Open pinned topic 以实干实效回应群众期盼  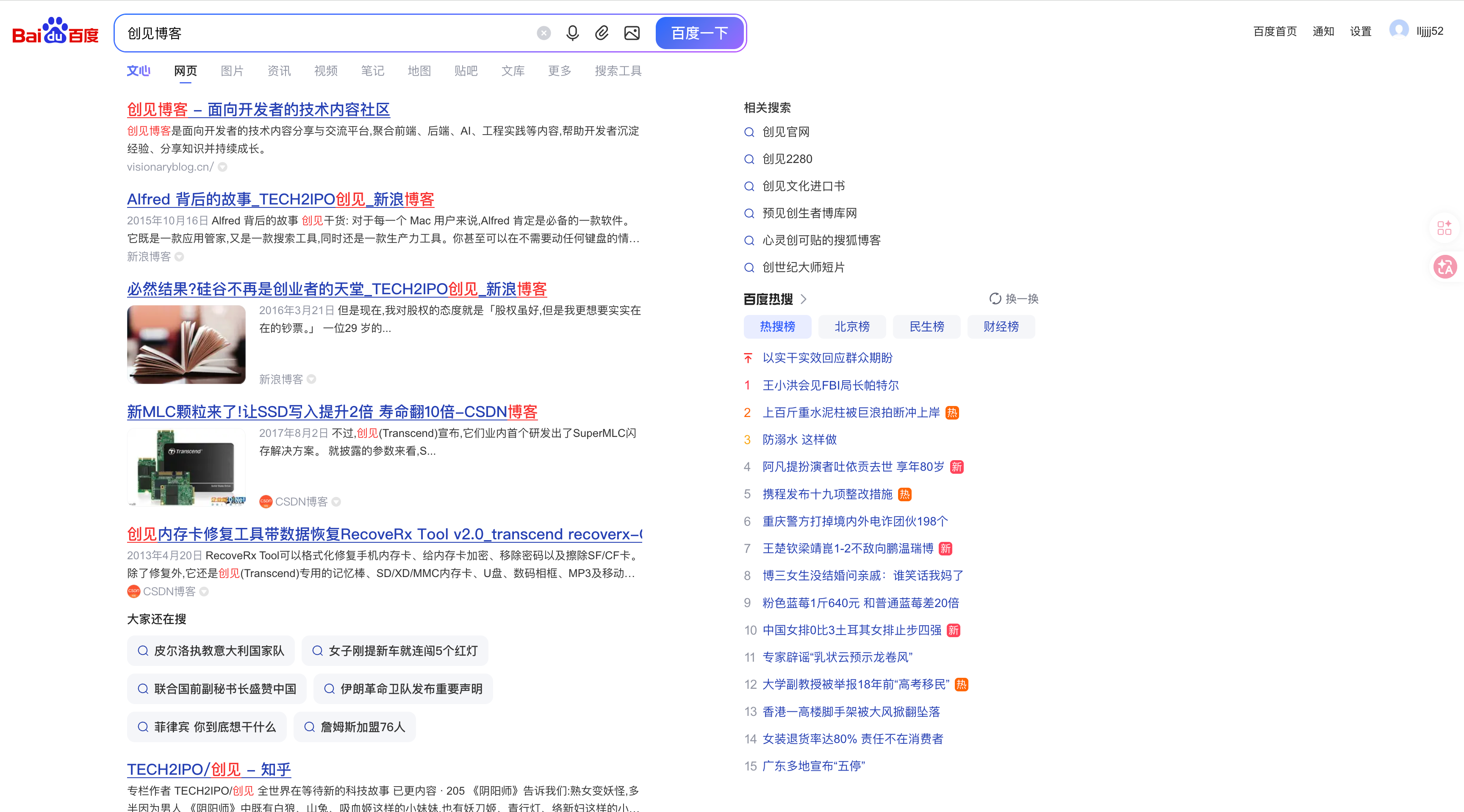click(x=827, y=358)
